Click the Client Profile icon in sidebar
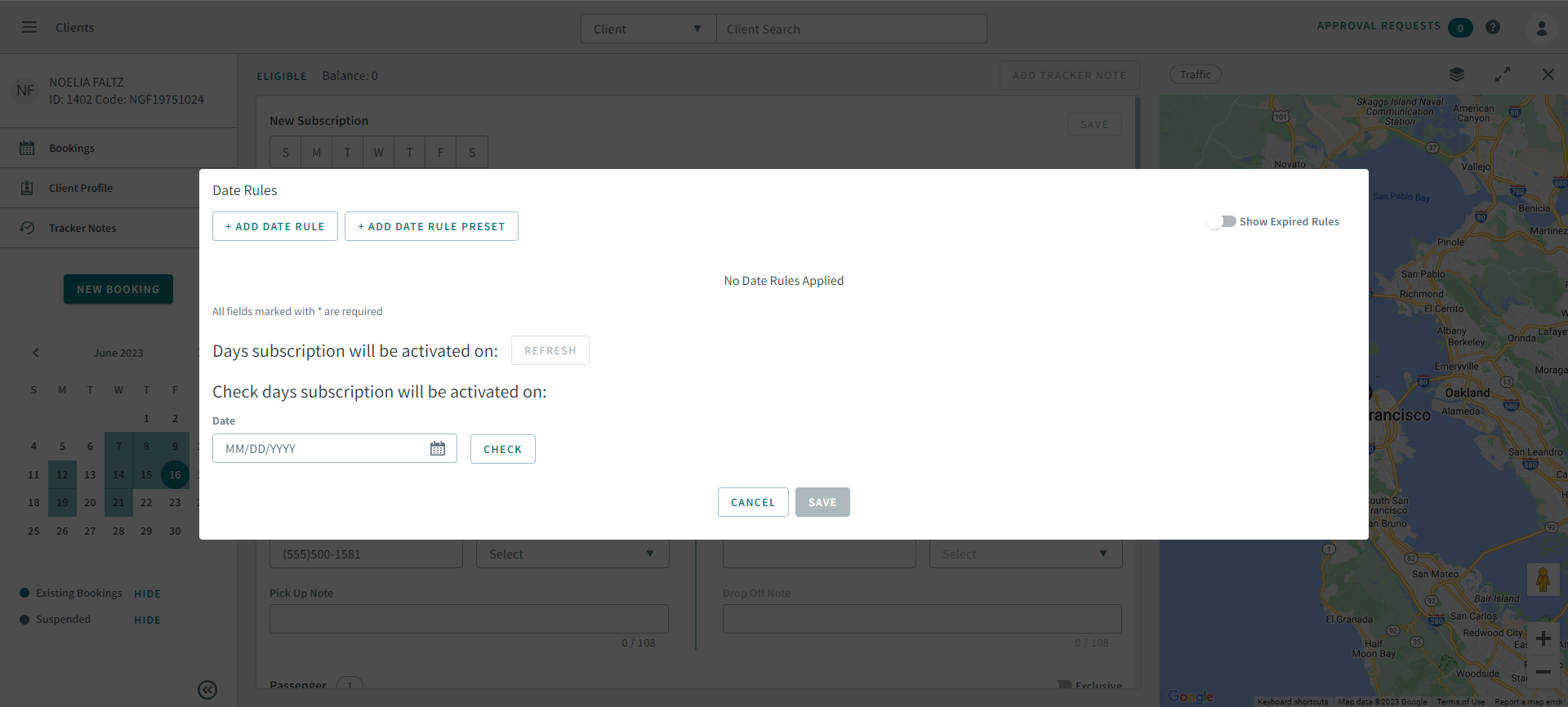The height and width of the screenshot is (707, 1568). point(27,188)
